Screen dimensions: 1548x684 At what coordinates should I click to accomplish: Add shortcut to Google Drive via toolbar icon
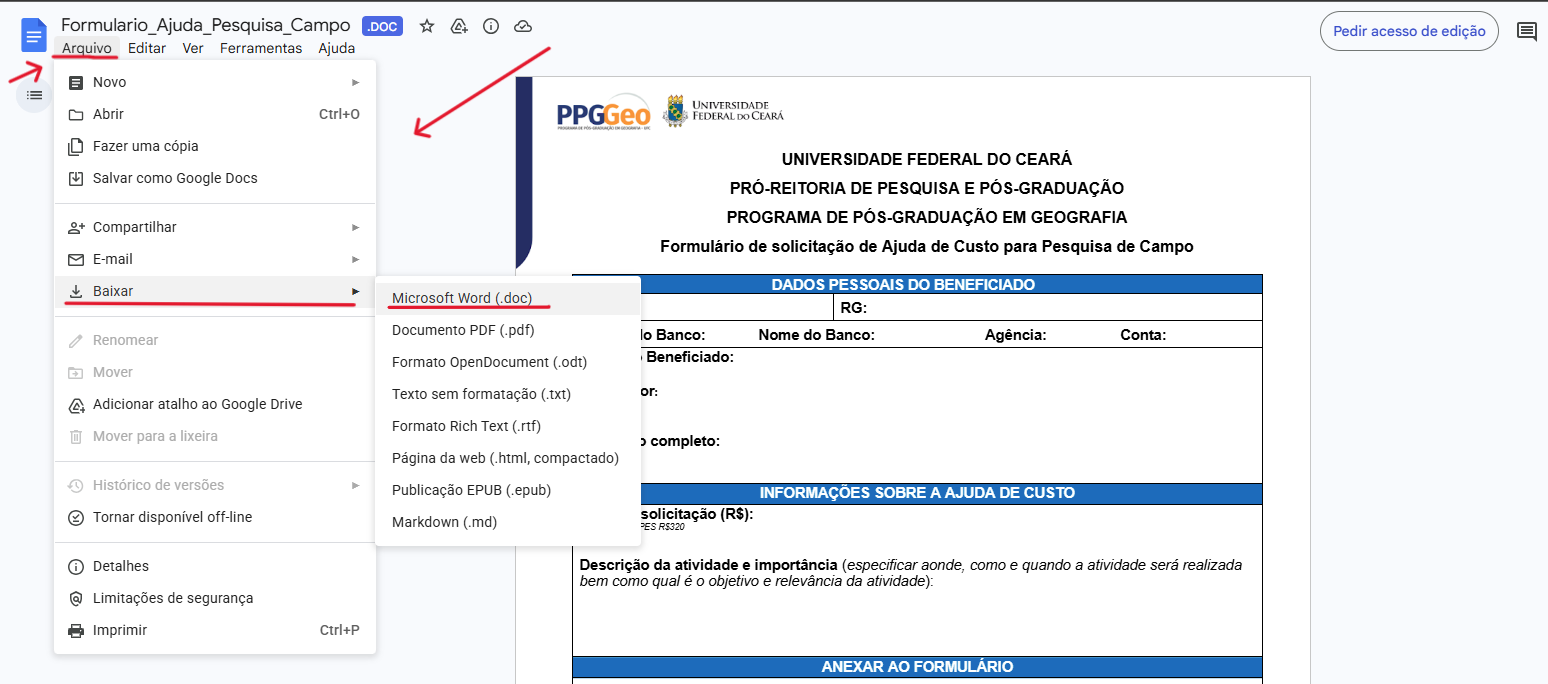pos(458,27)
